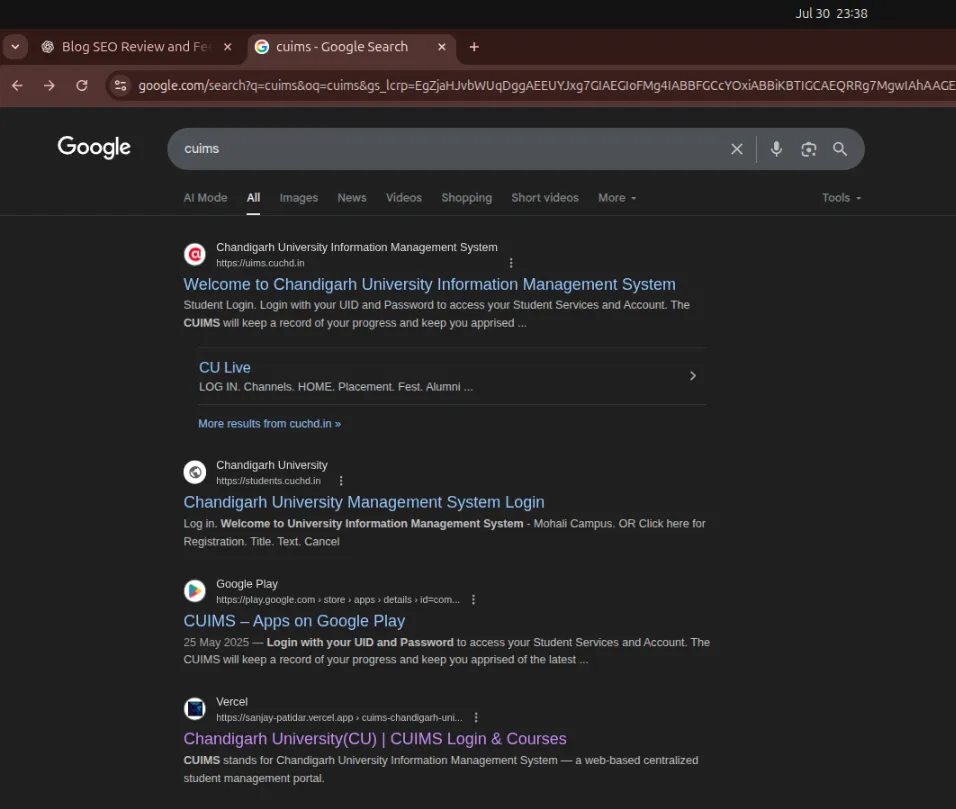This screenshot has height=809, width=956.
Task: Show Short videos results
Action: point(545,198)
